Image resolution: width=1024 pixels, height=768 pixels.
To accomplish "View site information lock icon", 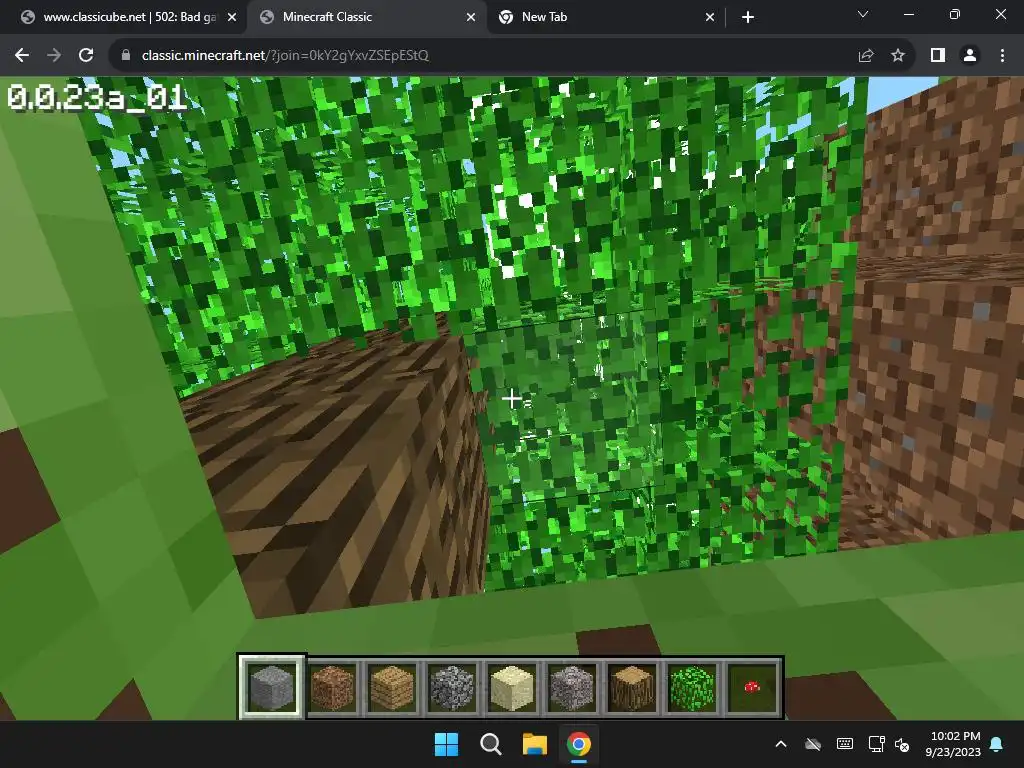I will pyautogui.click(x=125, y=56).
